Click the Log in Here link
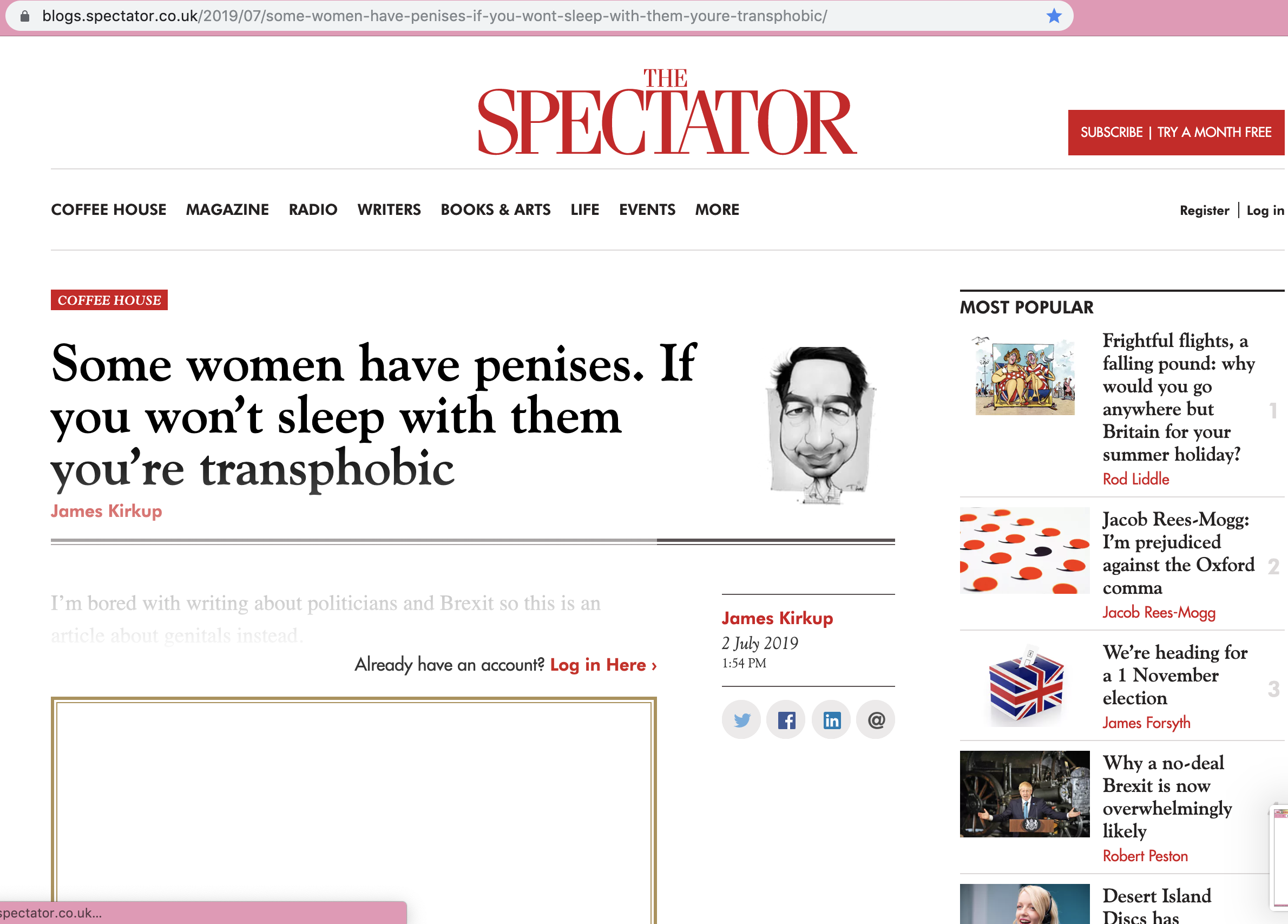 click(x=603, y=665)
